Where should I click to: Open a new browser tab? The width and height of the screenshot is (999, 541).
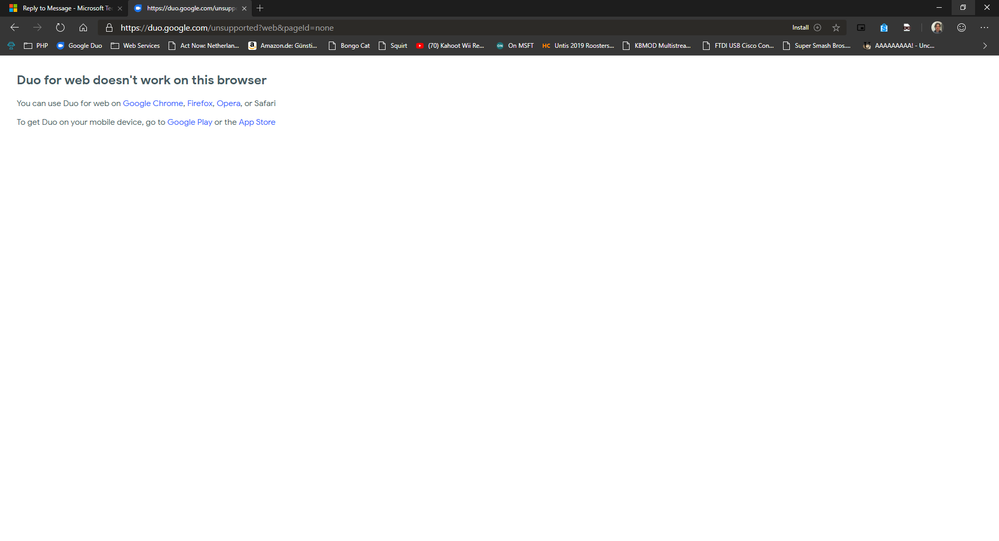pos(260,8)
